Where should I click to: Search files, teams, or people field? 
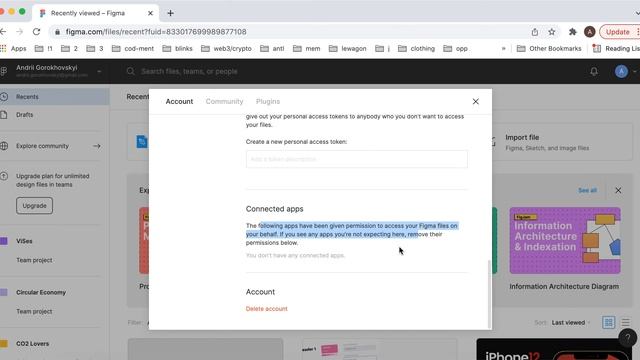pos(189,71)
